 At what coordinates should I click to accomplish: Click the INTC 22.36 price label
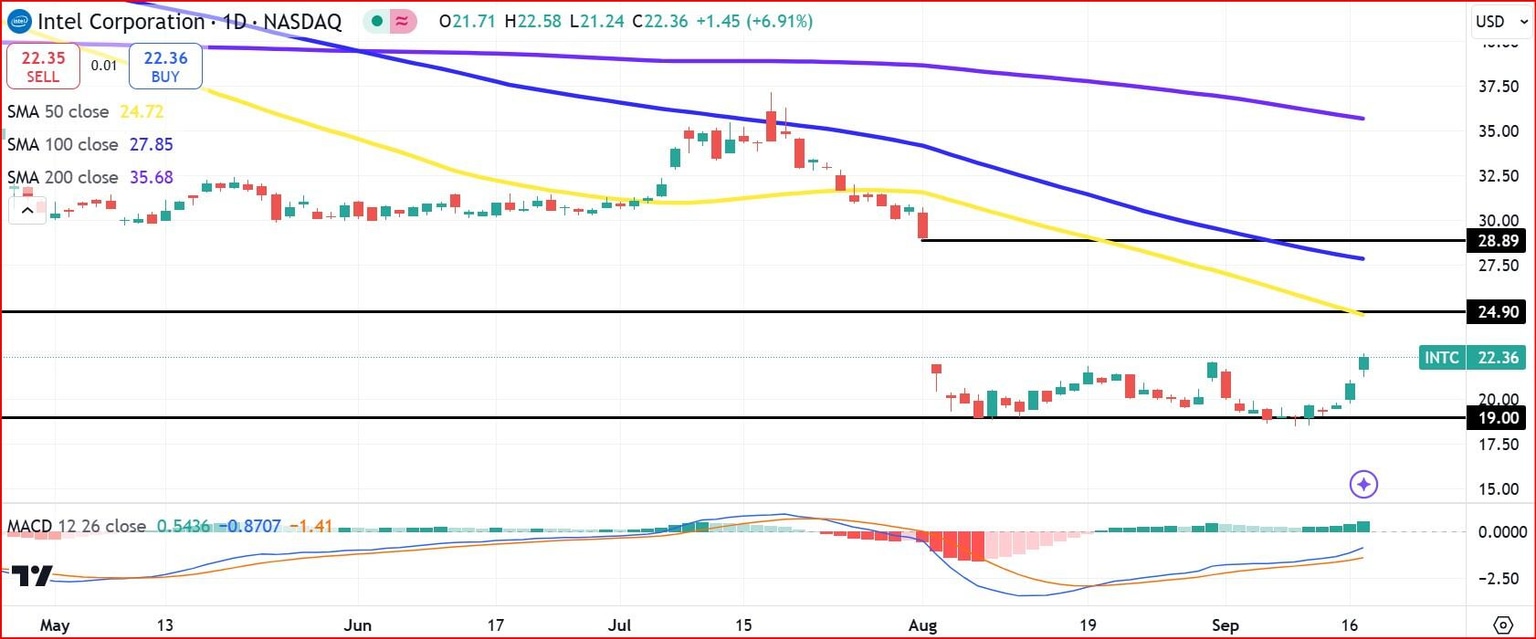click(1471, 357)
